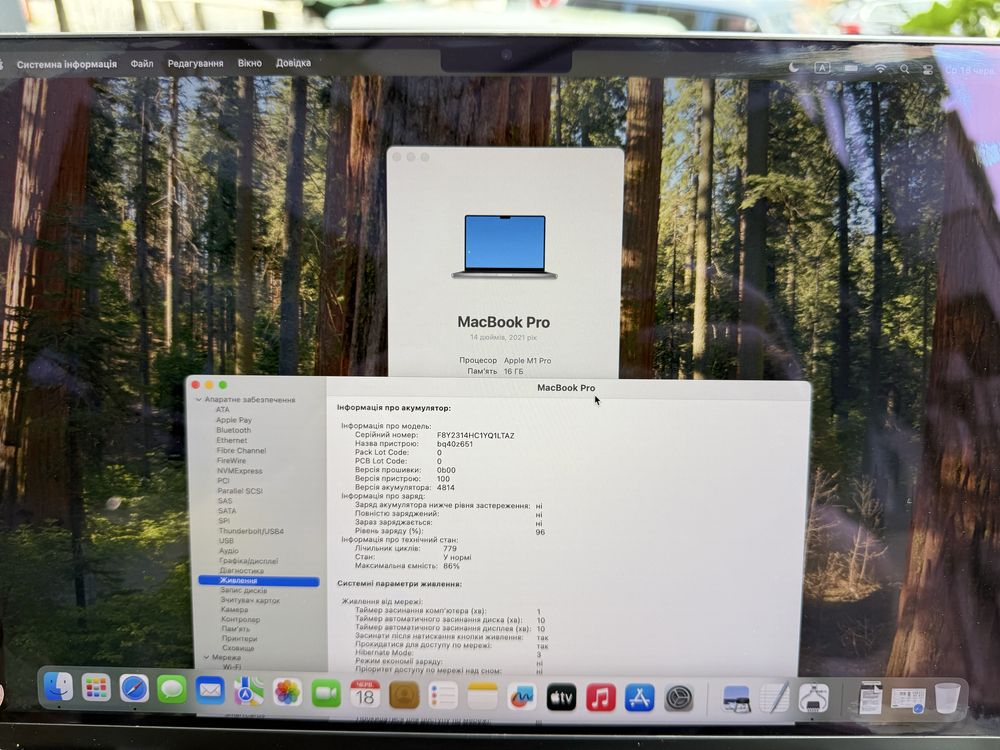Launch Safari from the Dock

coord(134,689)
